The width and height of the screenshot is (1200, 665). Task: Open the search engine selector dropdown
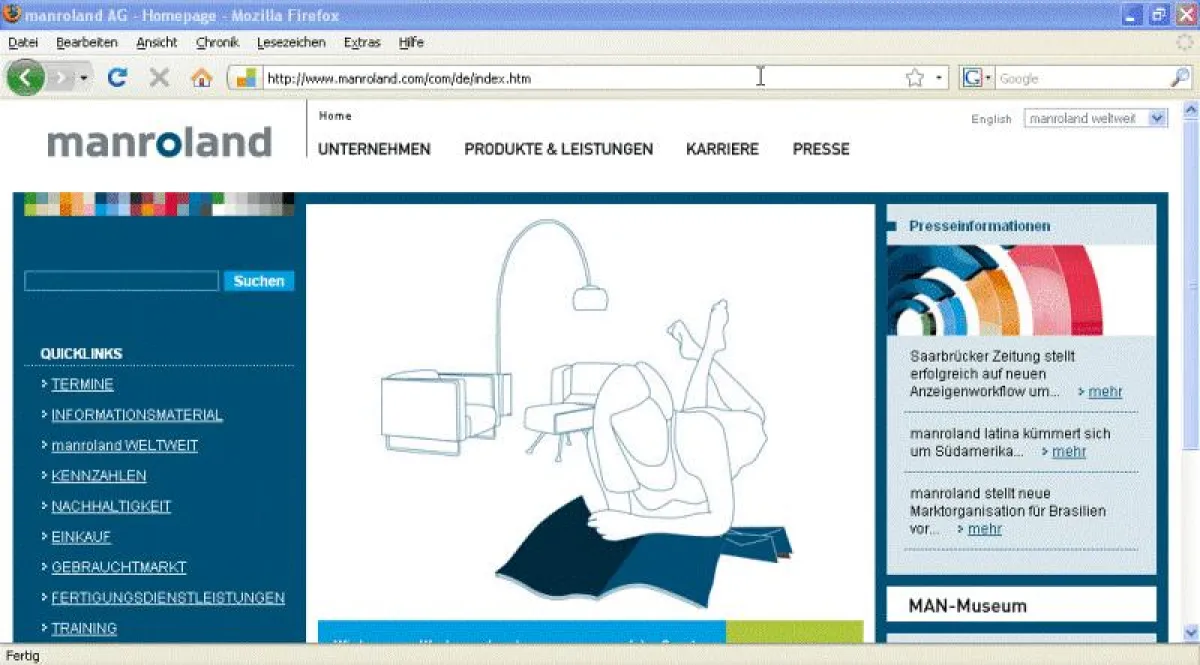pos(975,78)
